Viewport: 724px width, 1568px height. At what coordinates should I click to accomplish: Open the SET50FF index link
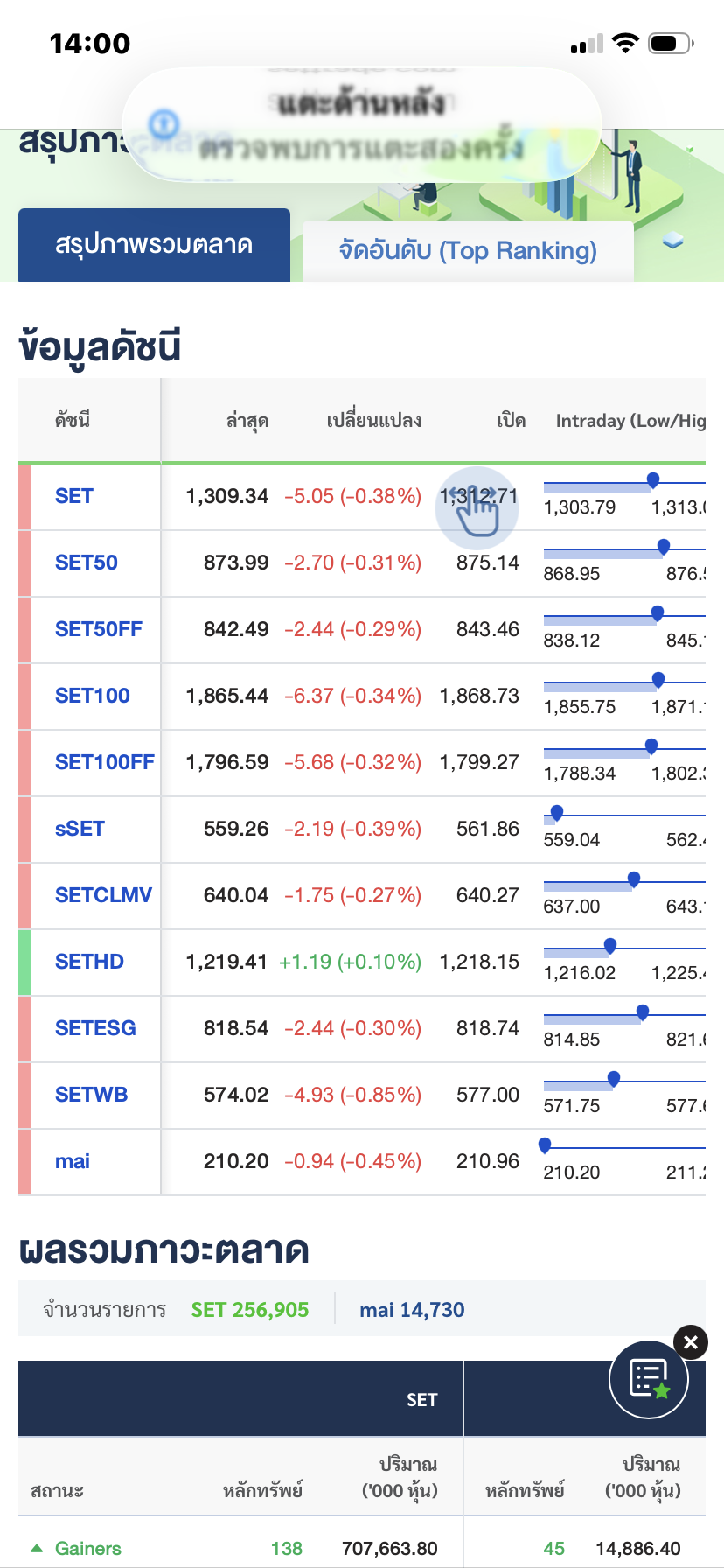[x=99, y=629]
